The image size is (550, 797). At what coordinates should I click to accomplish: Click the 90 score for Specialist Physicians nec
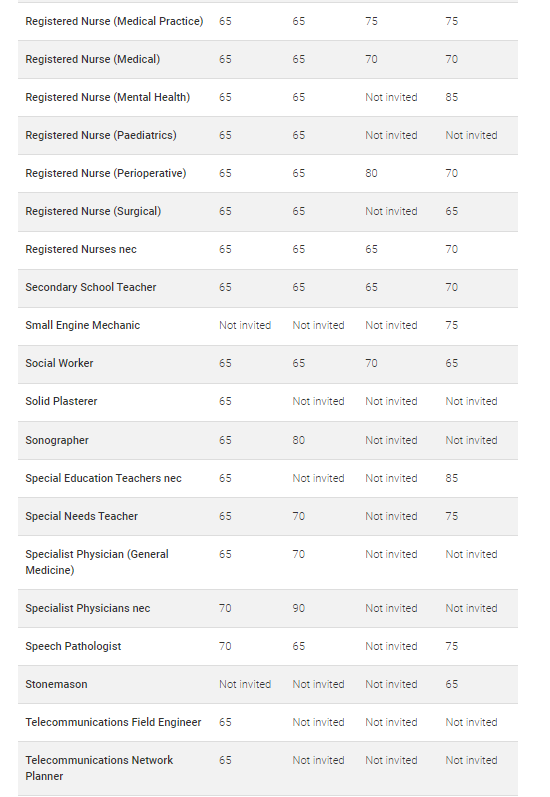(298, 608)
